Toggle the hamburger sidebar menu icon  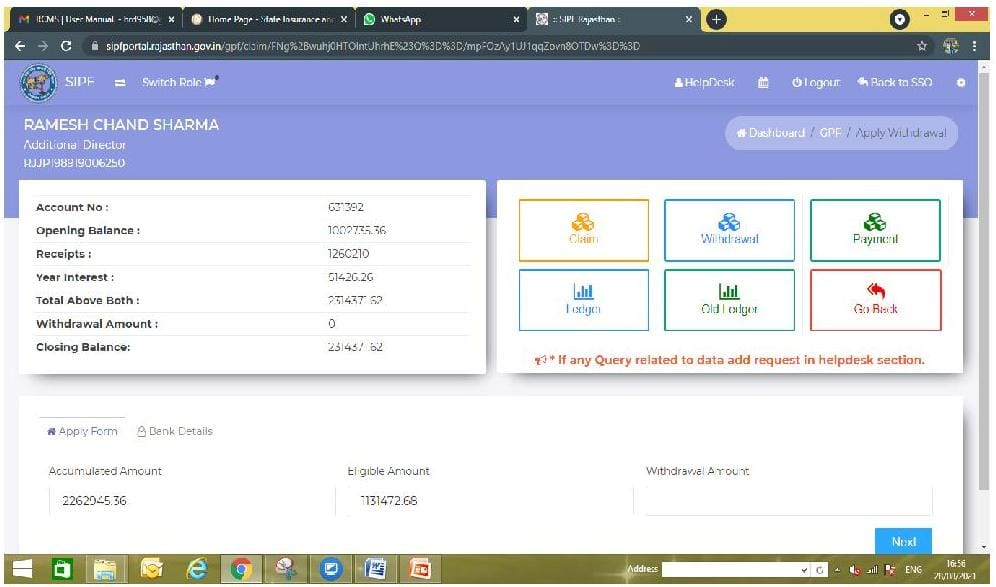[x=119, y=83]
